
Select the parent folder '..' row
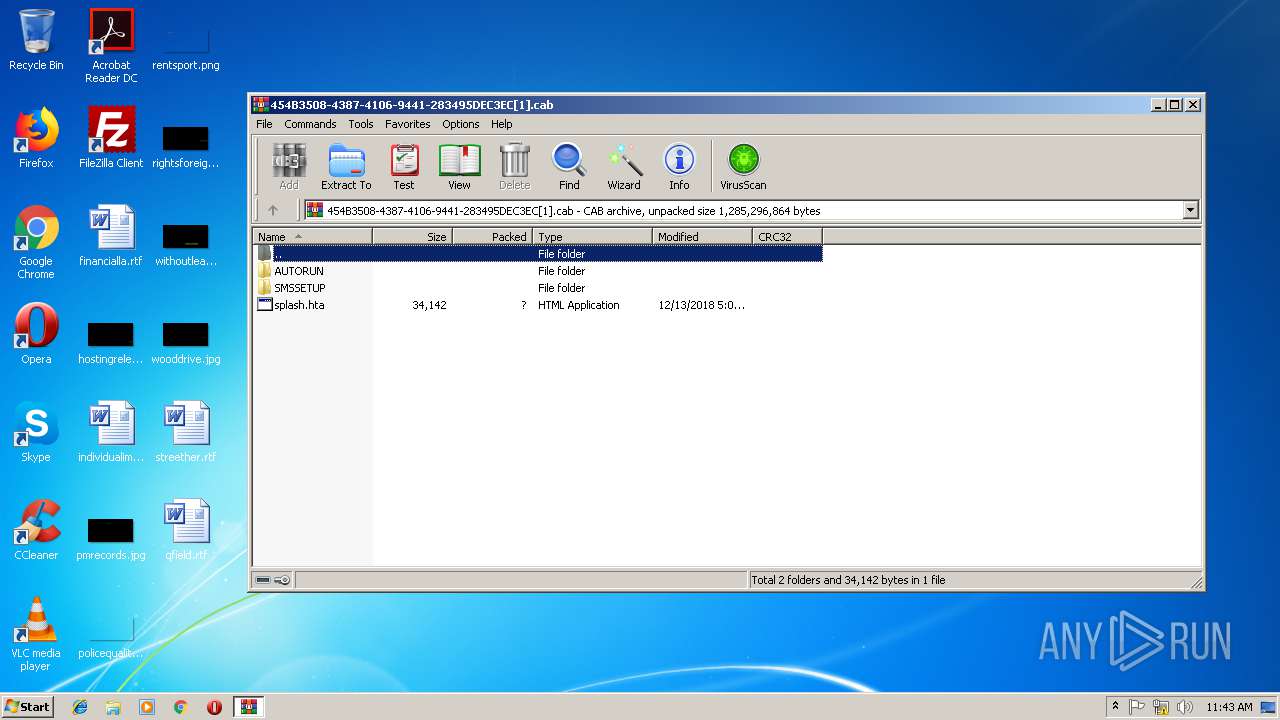pyautogui.click(x=538, y=254)
